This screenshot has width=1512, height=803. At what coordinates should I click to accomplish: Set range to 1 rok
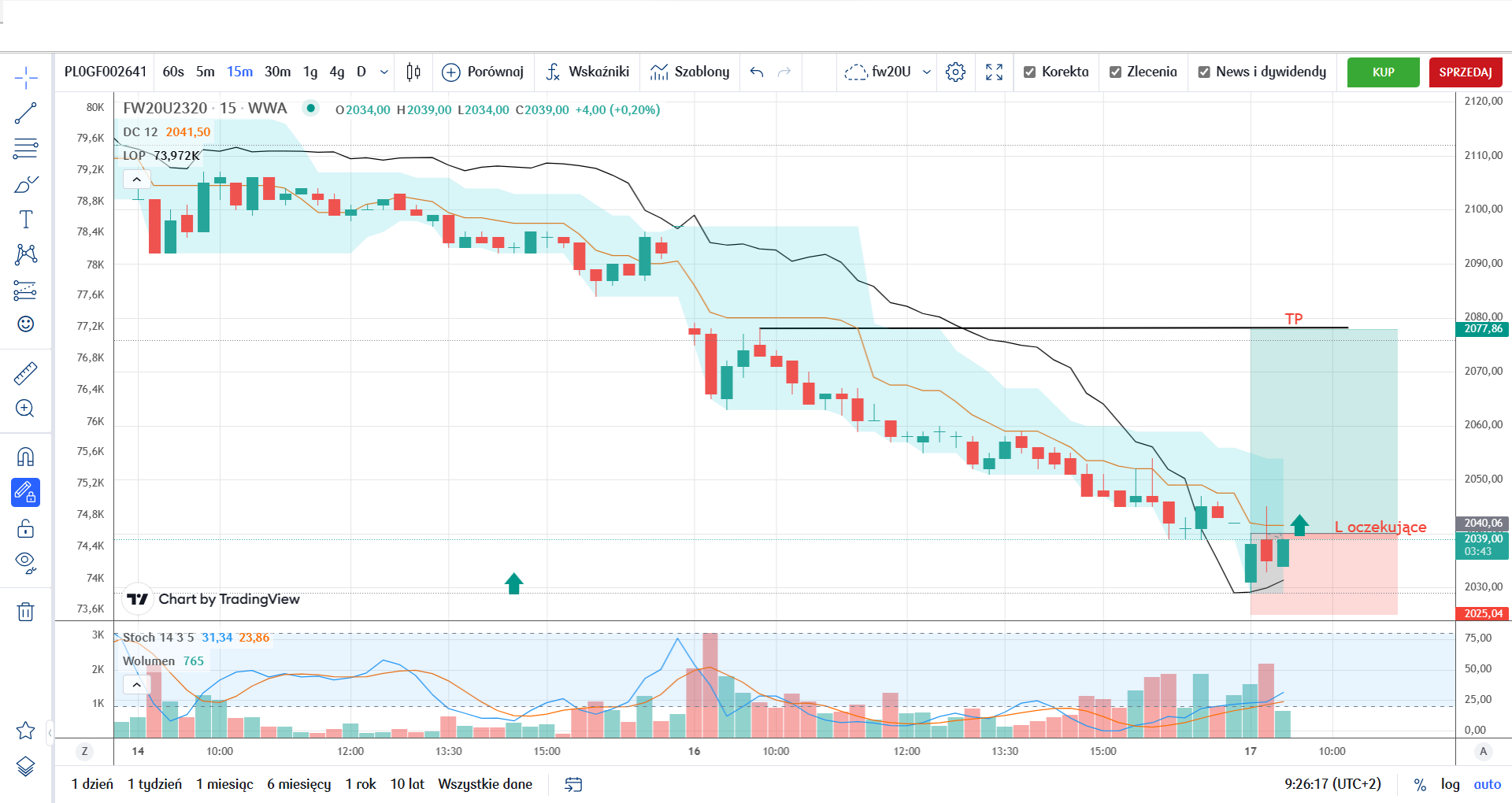(x=360, y=784)
